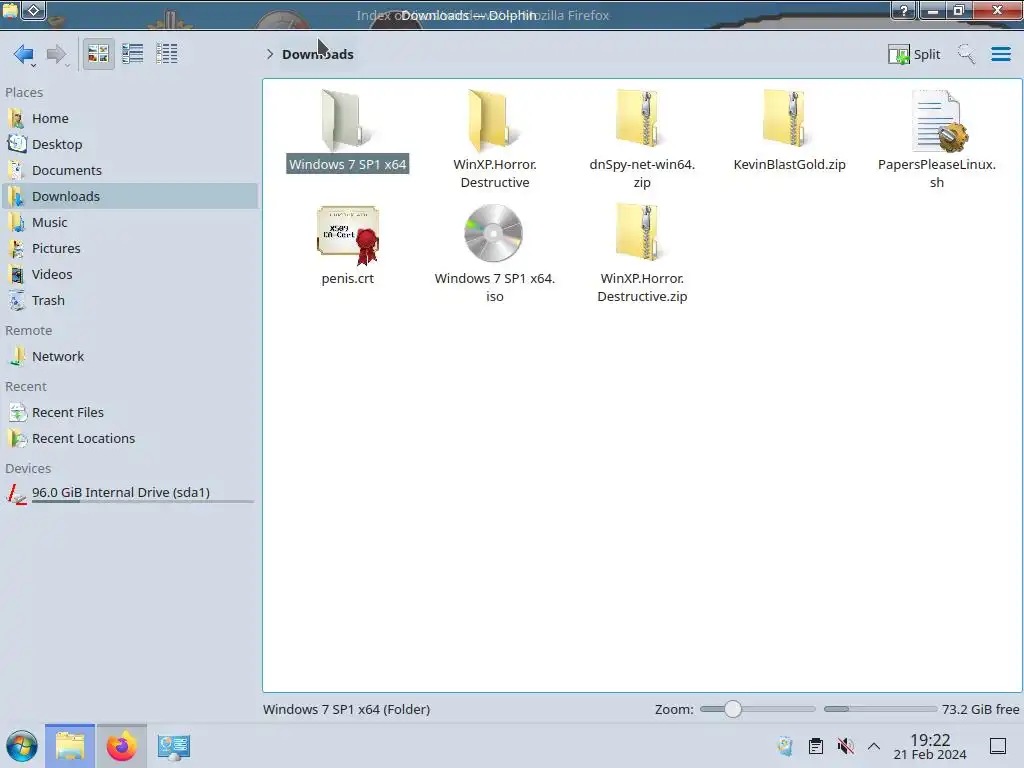Select WinXP.Horror.Destructive.zip archive icon
1024x768 pixels.
coord(642,232)
